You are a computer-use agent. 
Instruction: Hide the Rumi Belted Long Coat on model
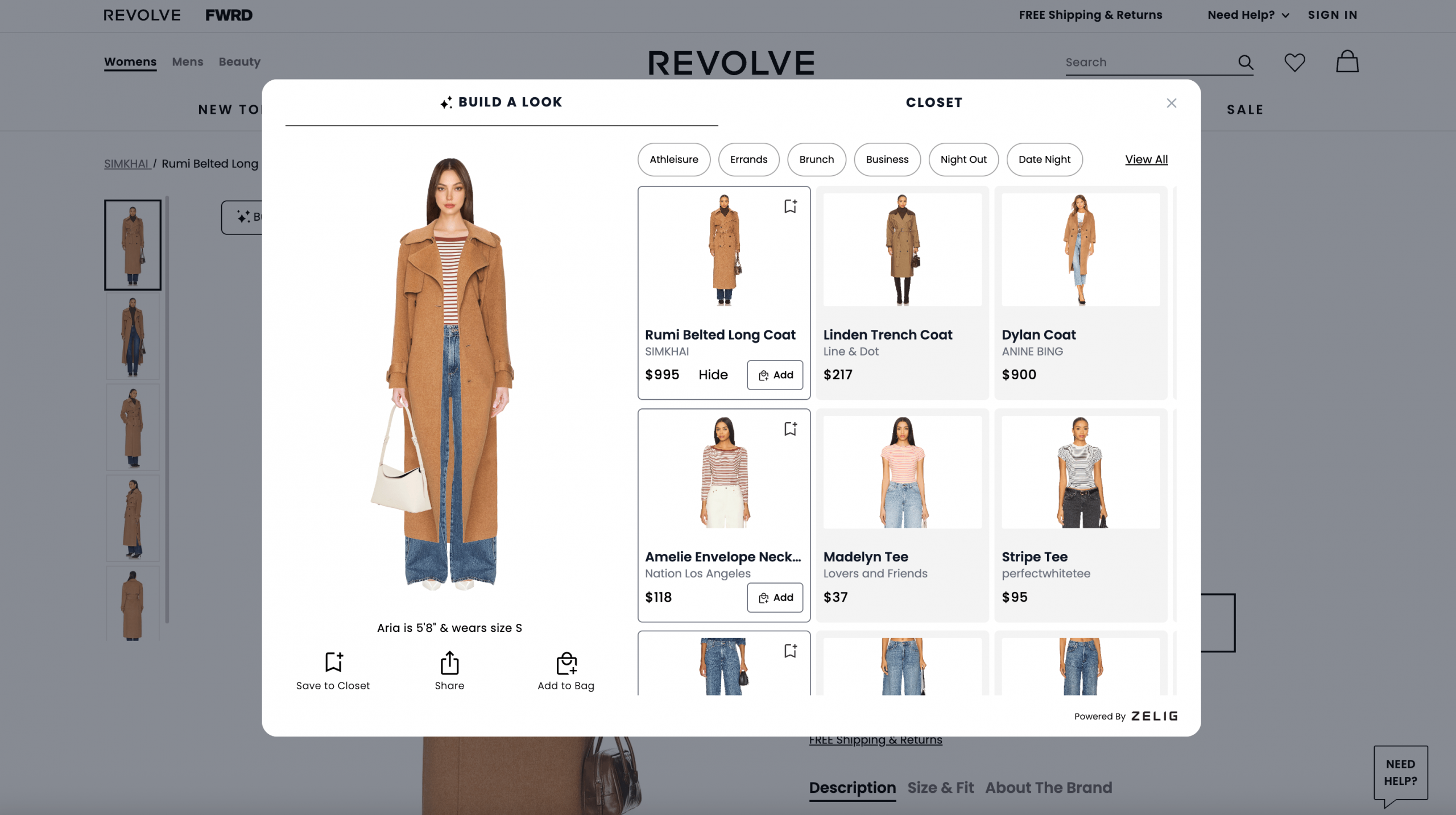point(713,375)
